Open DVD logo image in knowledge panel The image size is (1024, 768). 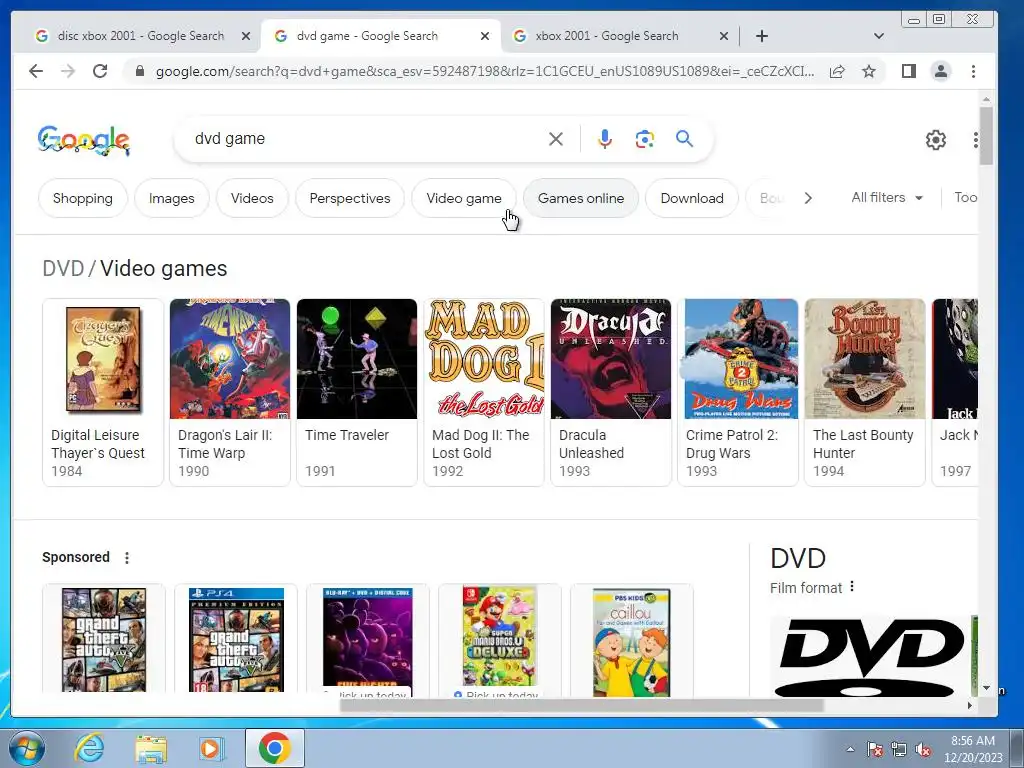click(870, 656)
